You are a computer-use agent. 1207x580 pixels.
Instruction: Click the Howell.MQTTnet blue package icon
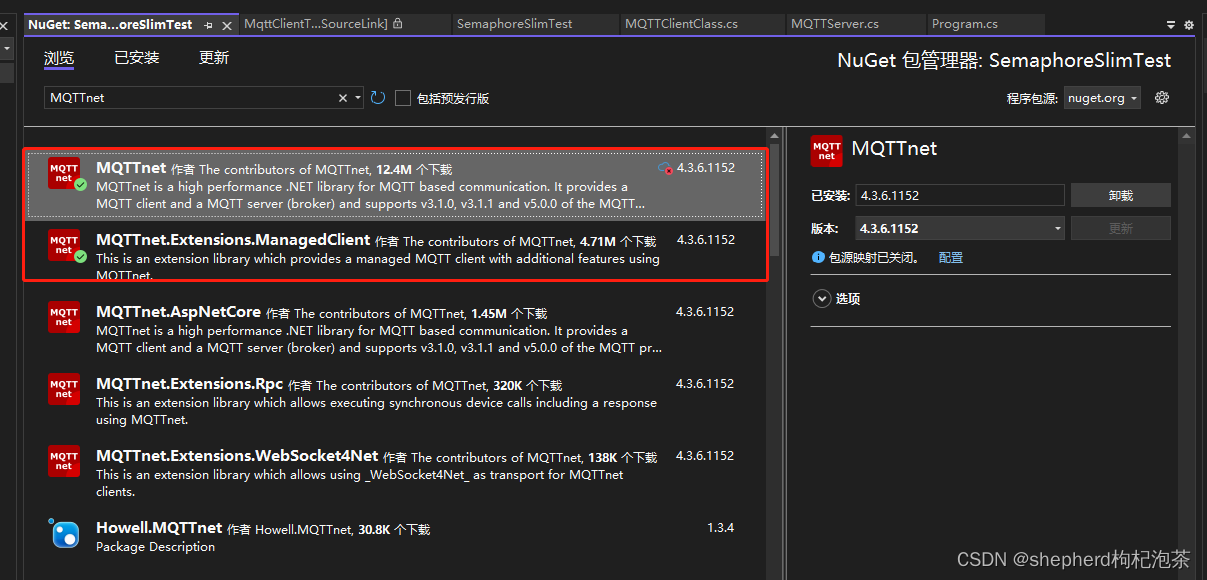point(64,534)
